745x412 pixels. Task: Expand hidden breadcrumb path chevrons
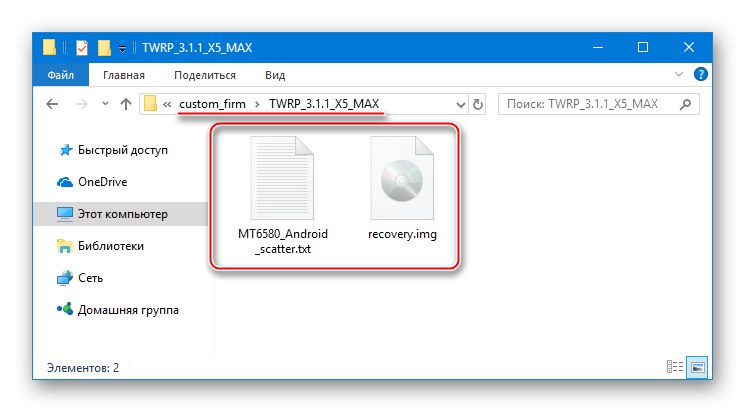pyautogui.click(x=167, y=104)
